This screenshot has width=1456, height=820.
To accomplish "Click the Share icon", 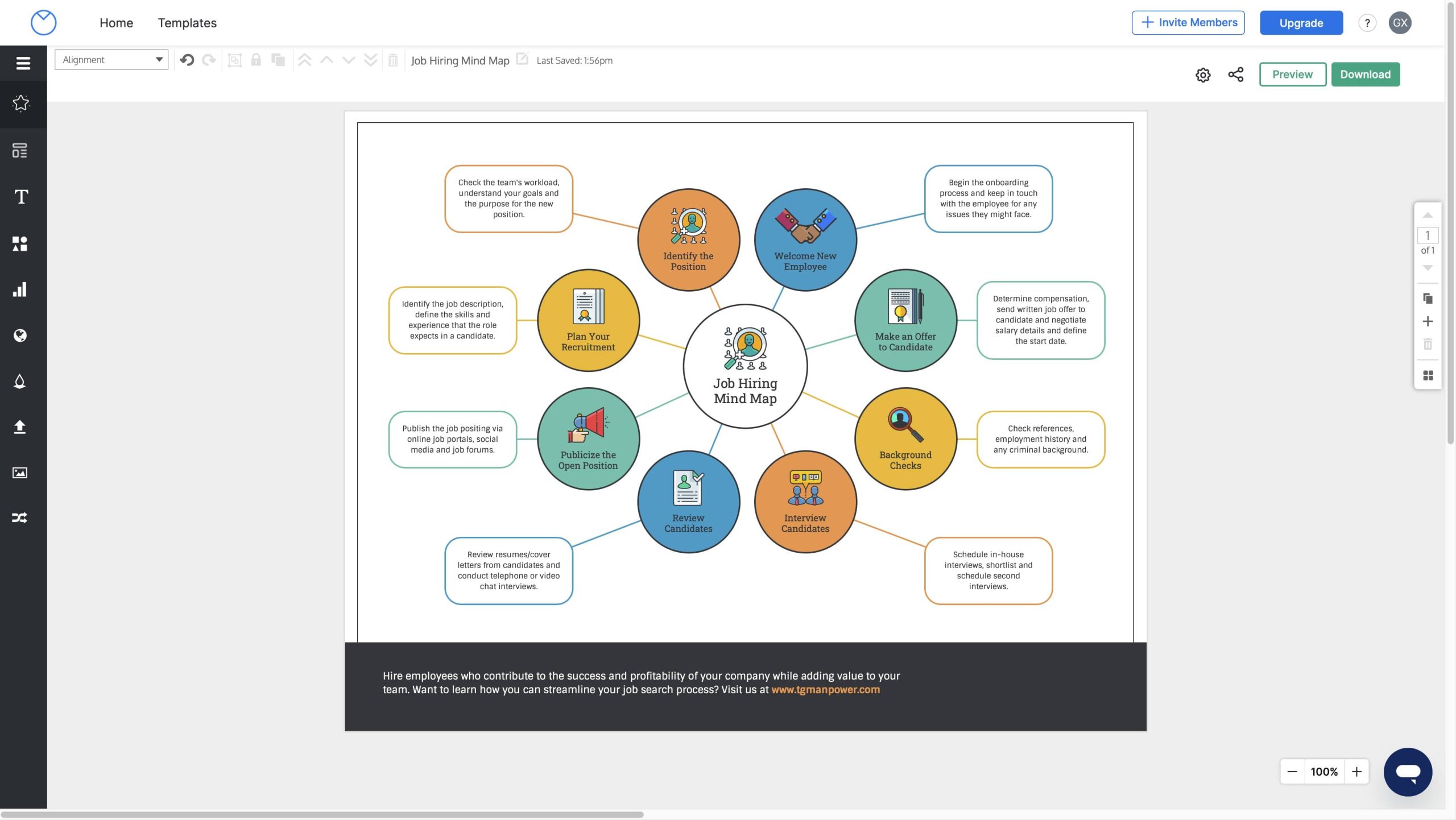I will 1235,74.
